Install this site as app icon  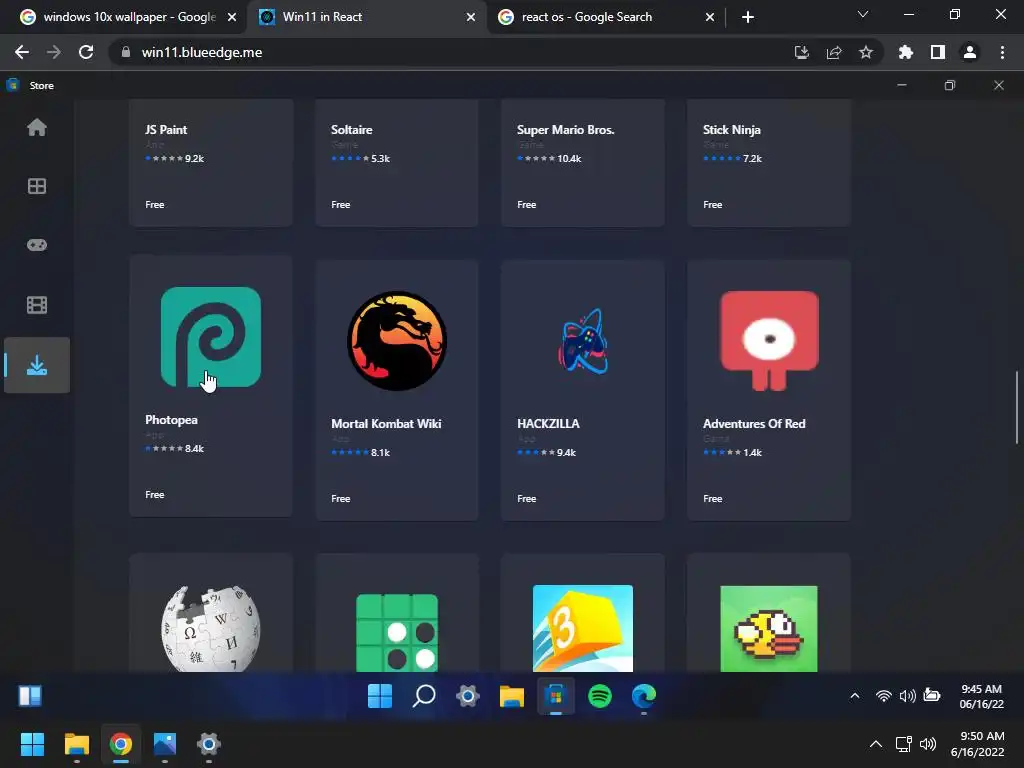(802, 52)
